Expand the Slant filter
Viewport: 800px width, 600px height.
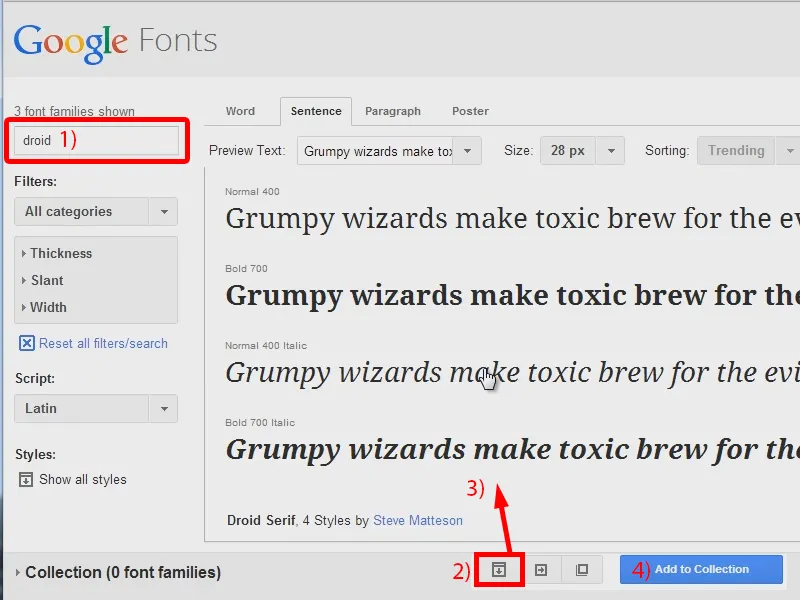click(x=42, y=280)
